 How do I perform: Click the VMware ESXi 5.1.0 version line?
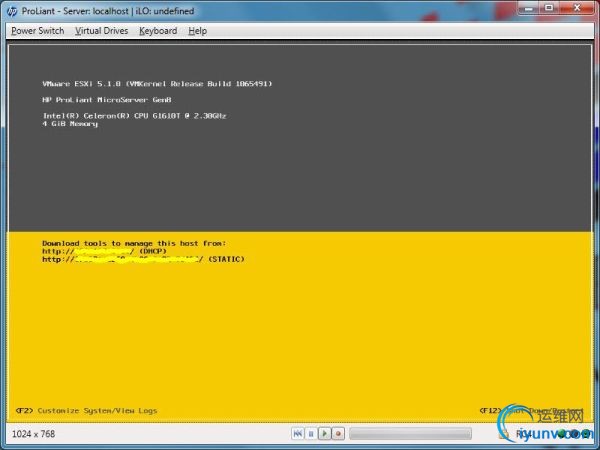point(157,84)
